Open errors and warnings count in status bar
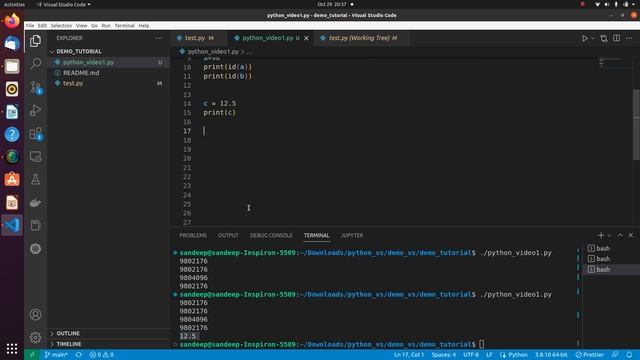640x360 pixels. [x=102, y=355]
